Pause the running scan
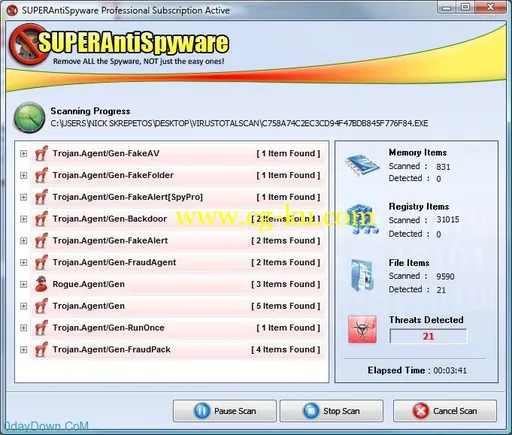512x435 pixels. pos(225,411)
